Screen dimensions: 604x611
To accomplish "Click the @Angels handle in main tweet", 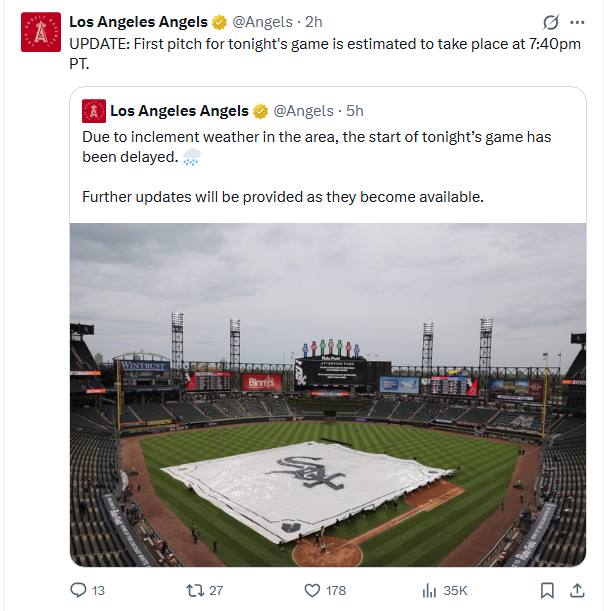I will [263, 22].
